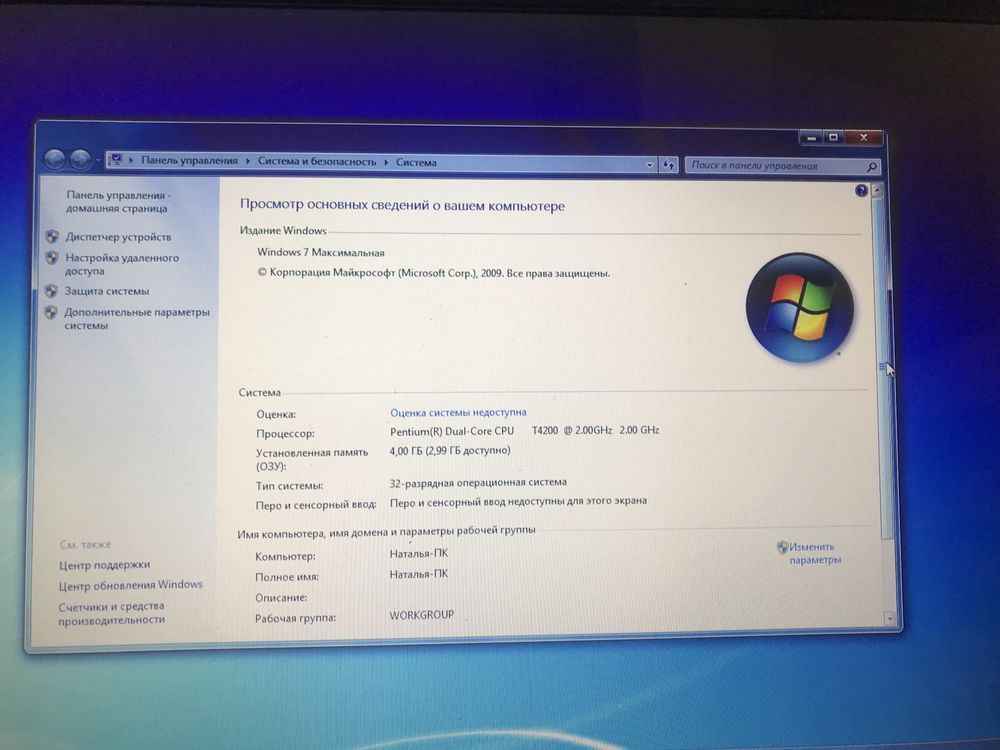Open 'Счетчики и средства производительности' link
The height and width of the screenshot is (750, 1000).
click(x=112, y=612)
